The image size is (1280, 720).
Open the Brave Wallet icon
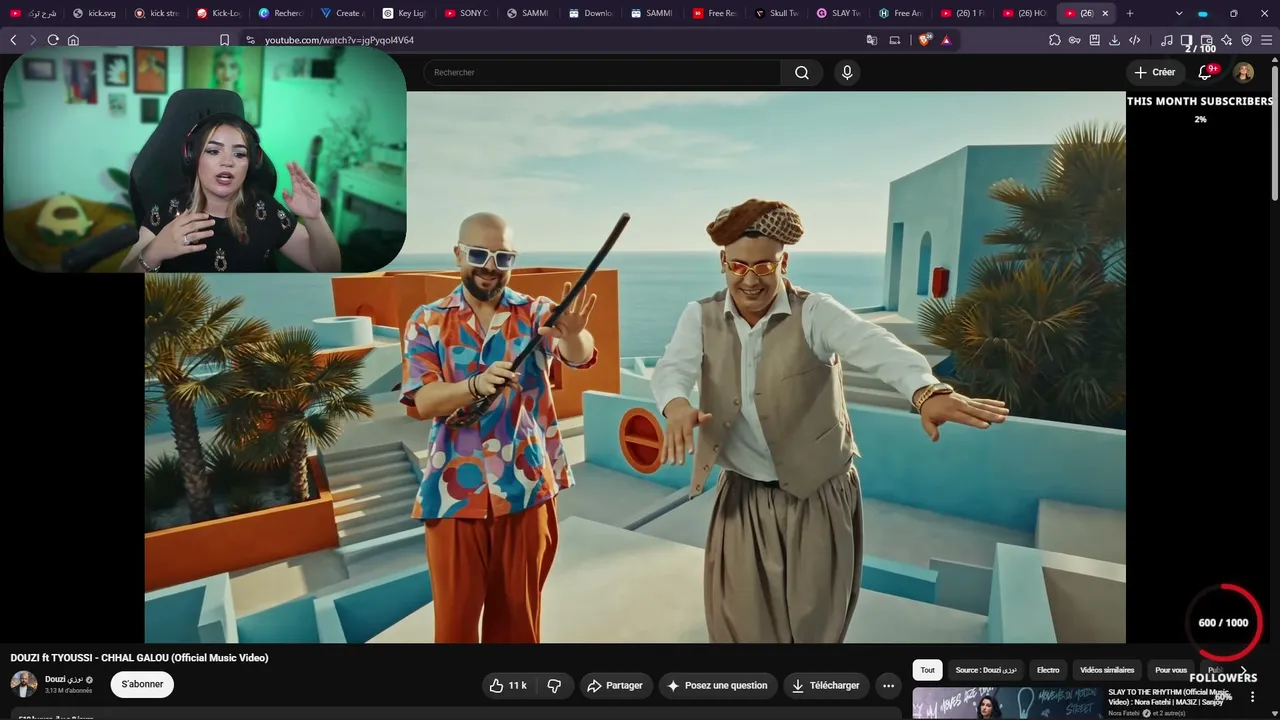point(1207,40)
